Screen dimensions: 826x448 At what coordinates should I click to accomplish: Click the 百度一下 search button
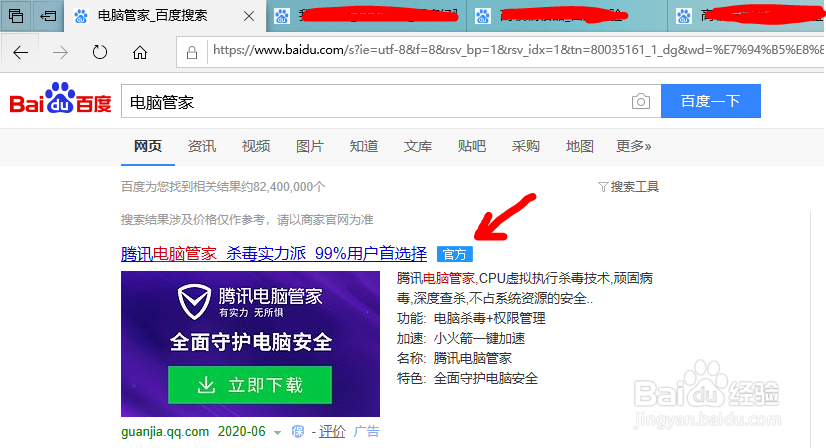711,101
